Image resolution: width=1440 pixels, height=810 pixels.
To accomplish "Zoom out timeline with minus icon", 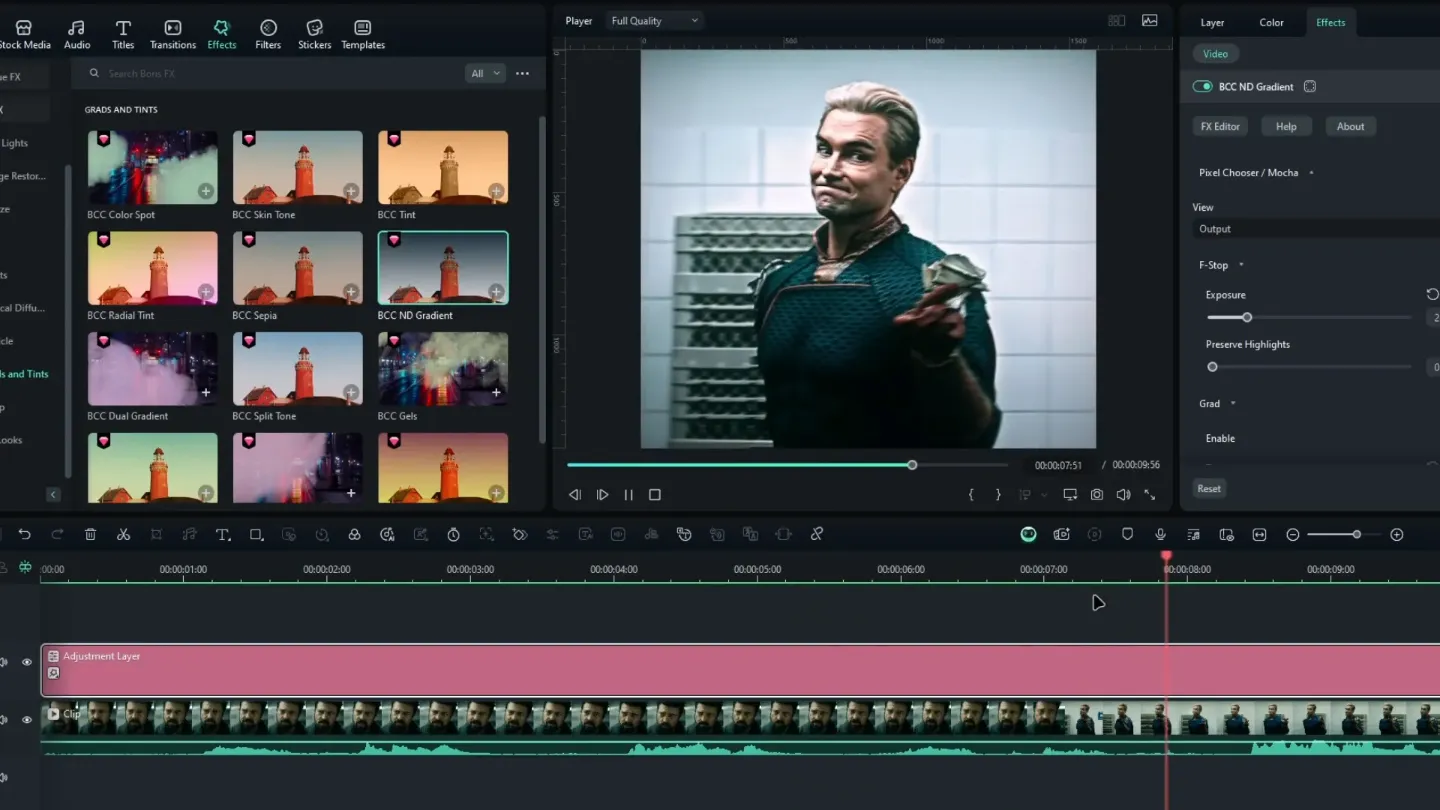I will (1292, 535).
